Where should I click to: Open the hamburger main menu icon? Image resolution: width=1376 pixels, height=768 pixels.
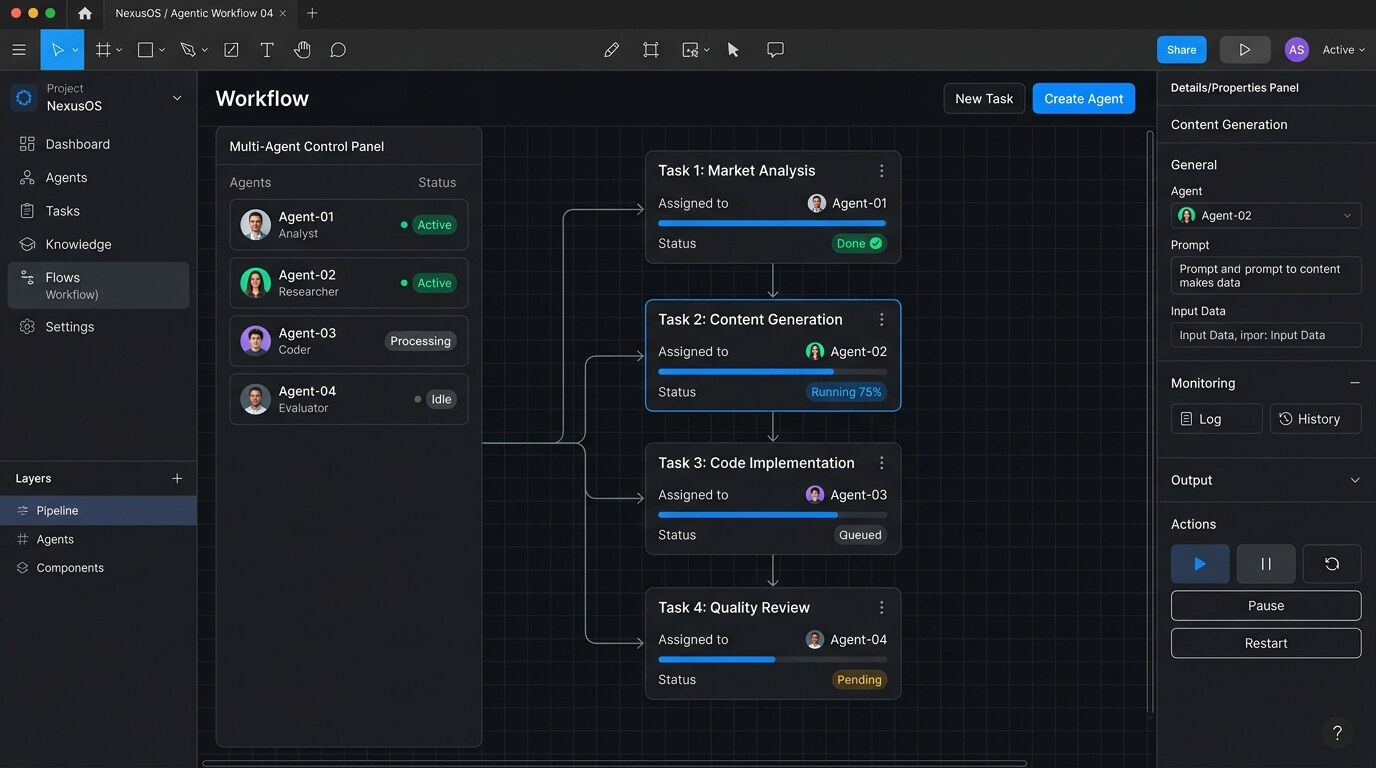[x=19, y=50]
